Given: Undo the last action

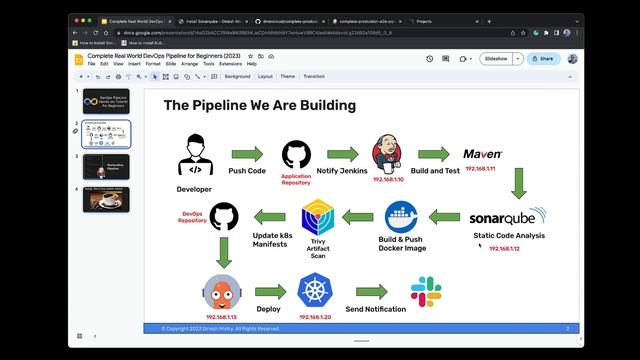Looking at the screenshot, I should [98, 76].
